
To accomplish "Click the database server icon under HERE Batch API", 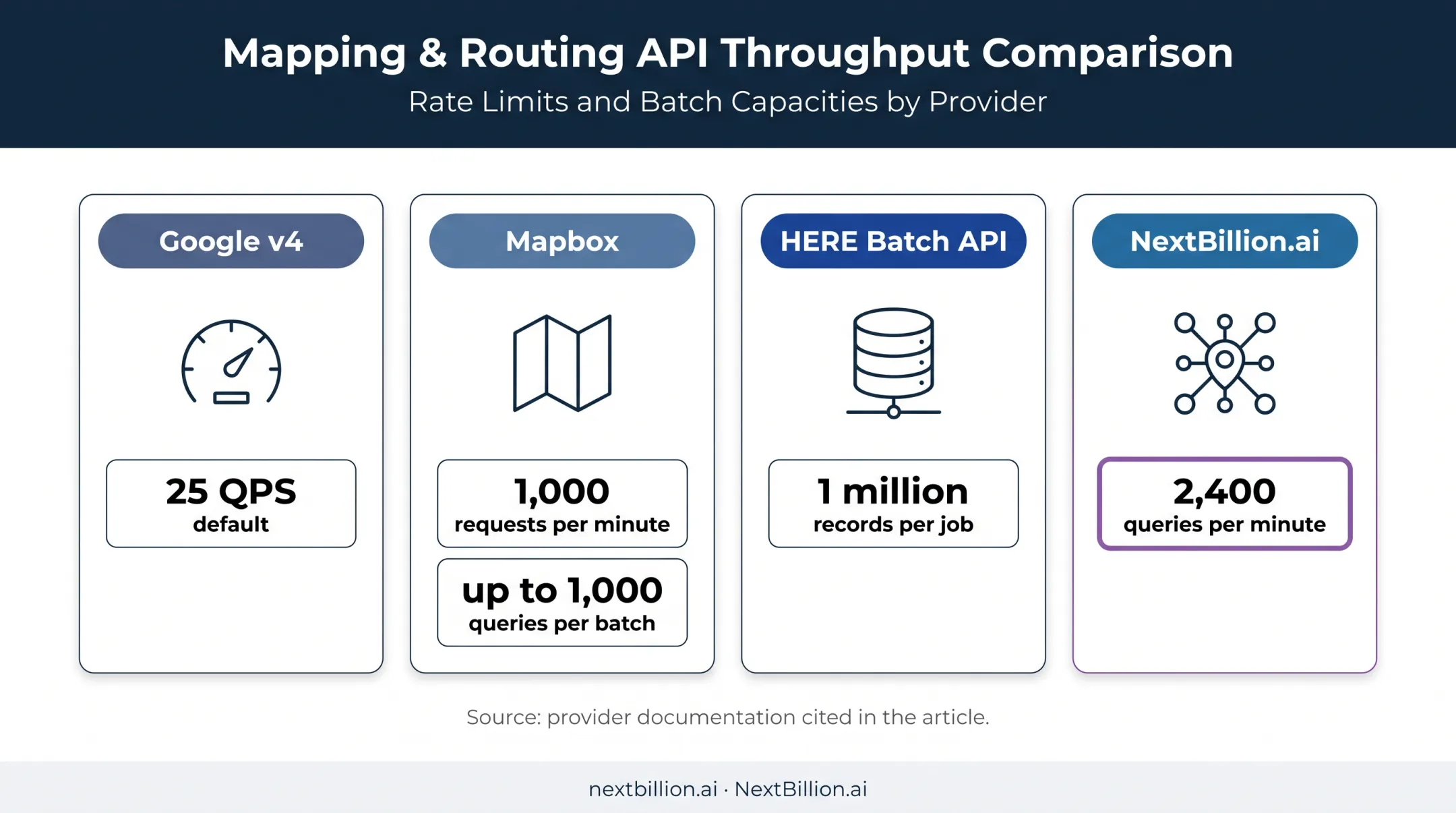I will click(x=893, y=363).
